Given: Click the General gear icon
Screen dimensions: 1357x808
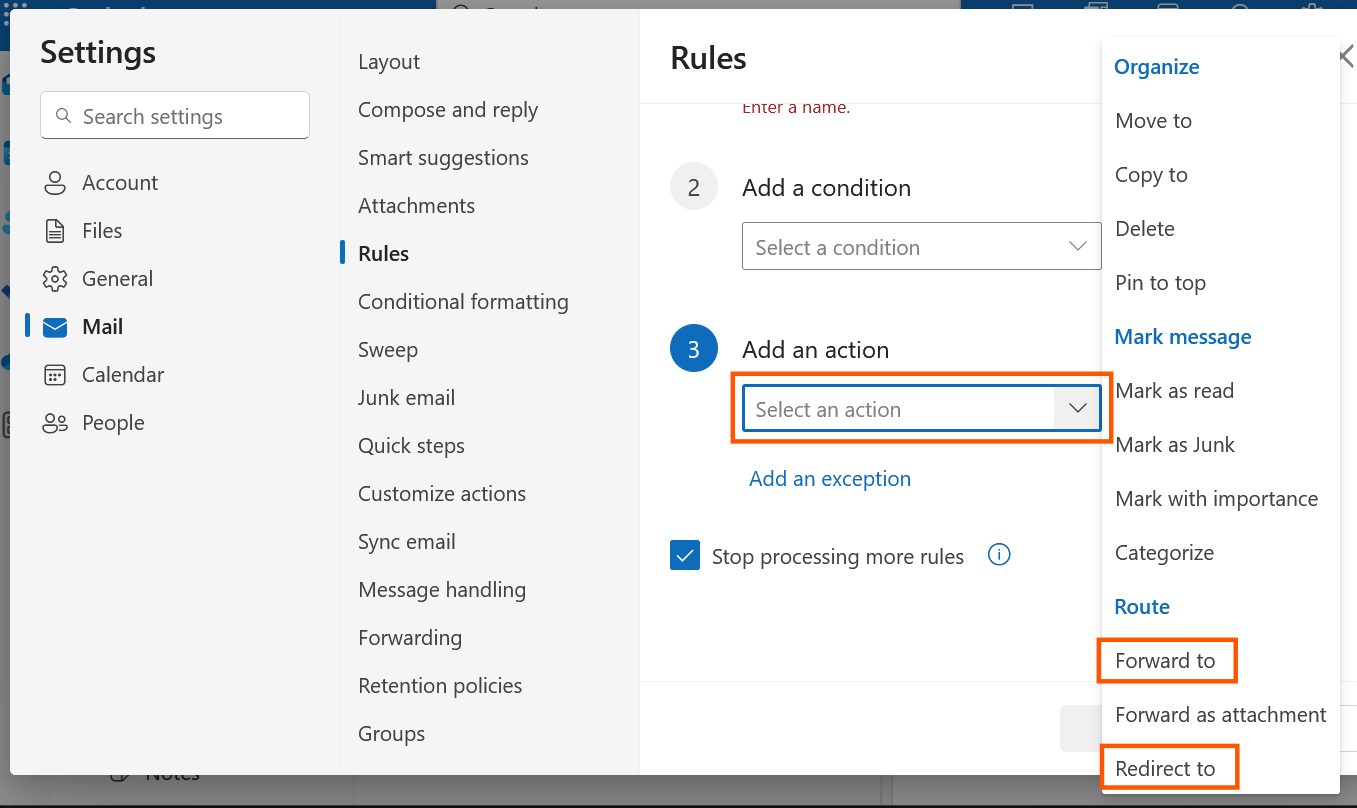Looking at the screenshot, I should click(55, 279).
